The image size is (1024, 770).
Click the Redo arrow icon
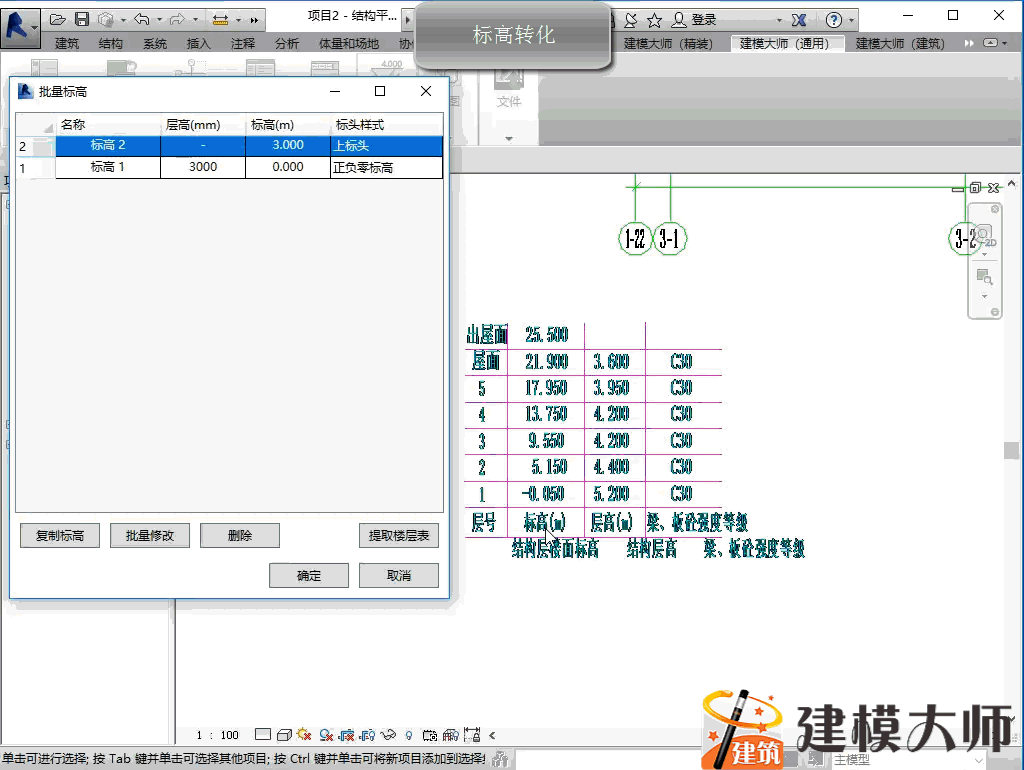point(177,20)
